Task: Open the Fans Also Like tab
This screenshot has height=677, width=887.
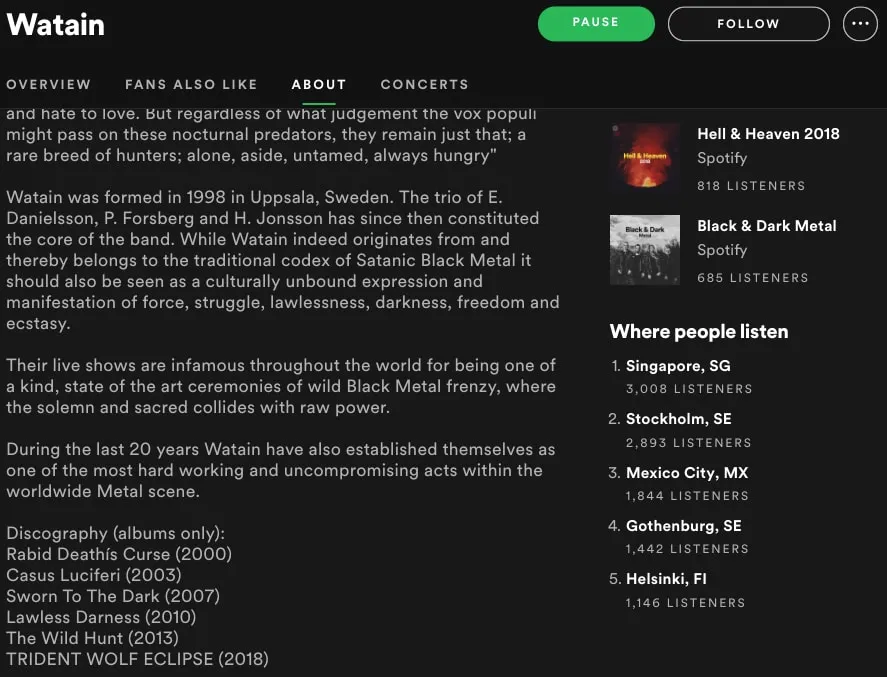Action: 191,84
